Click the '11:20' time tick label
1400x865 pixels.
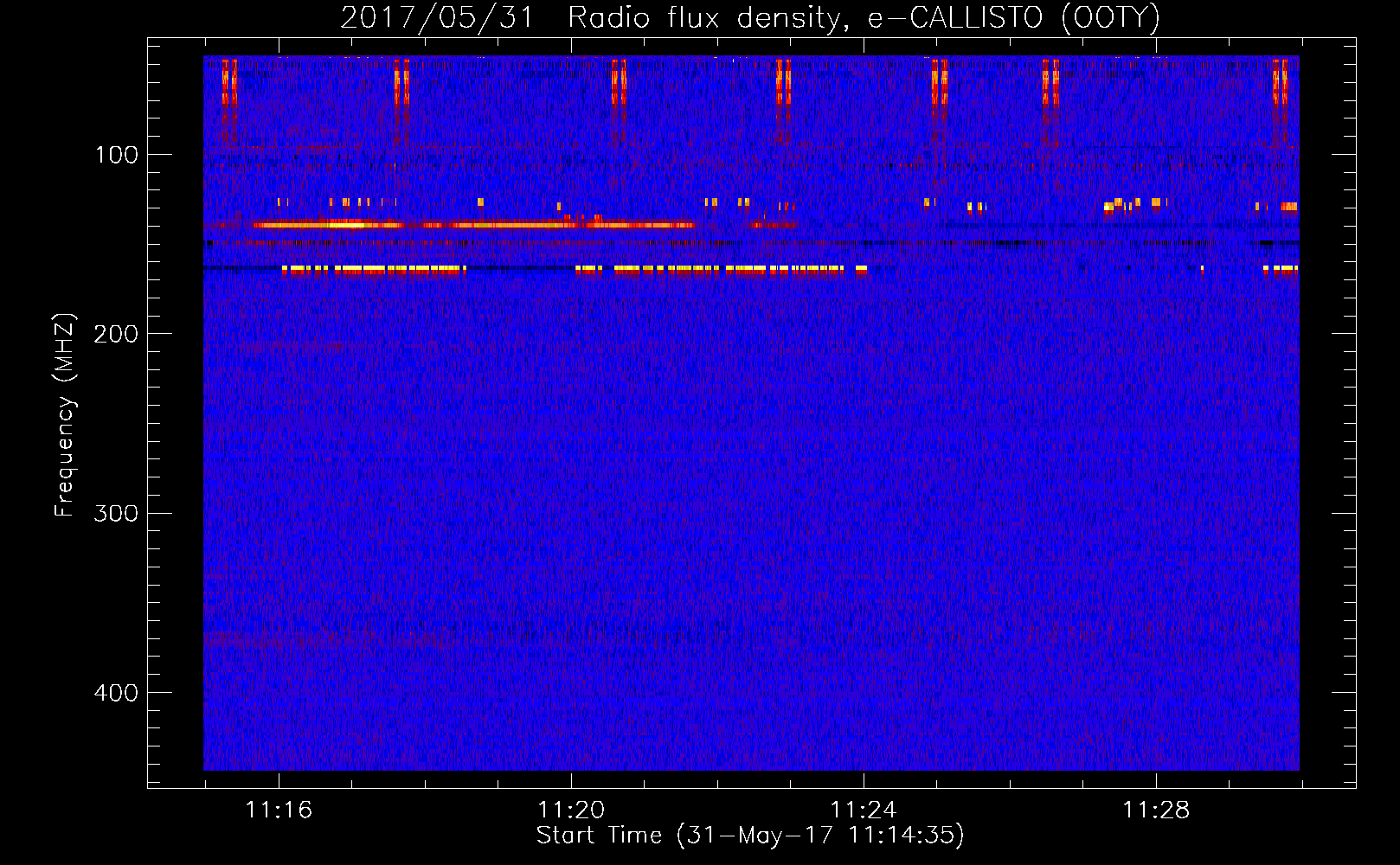pos(571,811)
